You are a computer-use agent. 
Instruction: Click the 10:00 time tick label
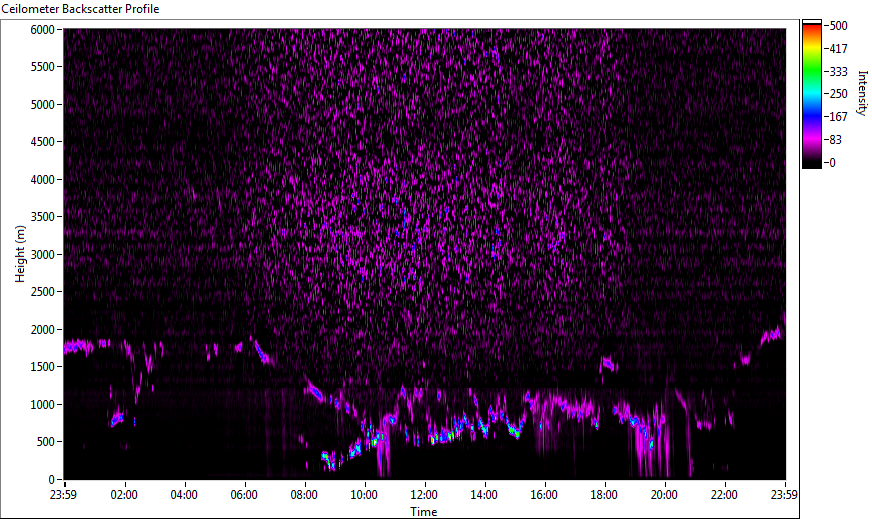click(364, 495)
